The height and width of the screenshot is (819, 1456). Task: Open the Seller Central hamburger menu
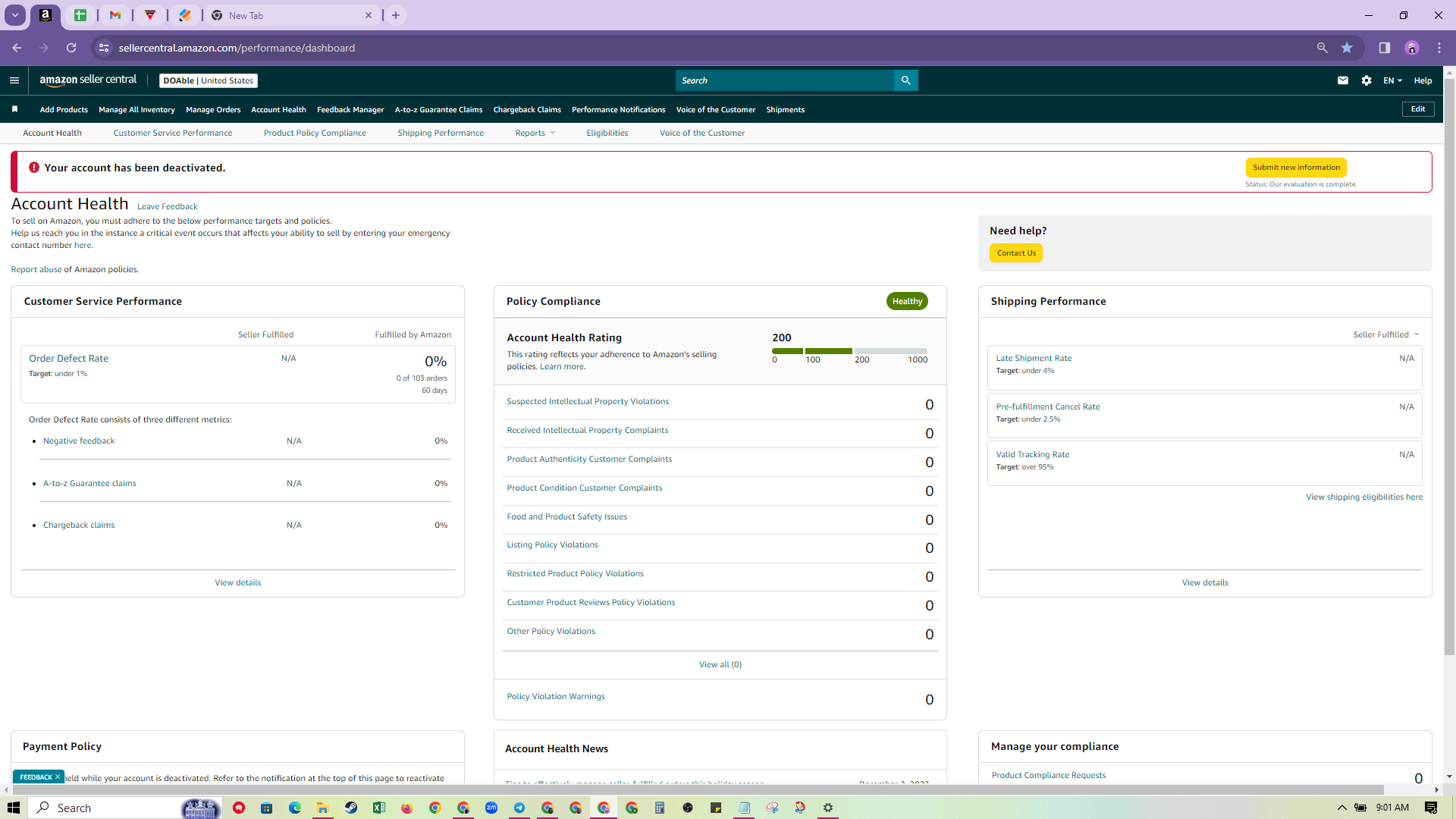[x=14, y=80]
